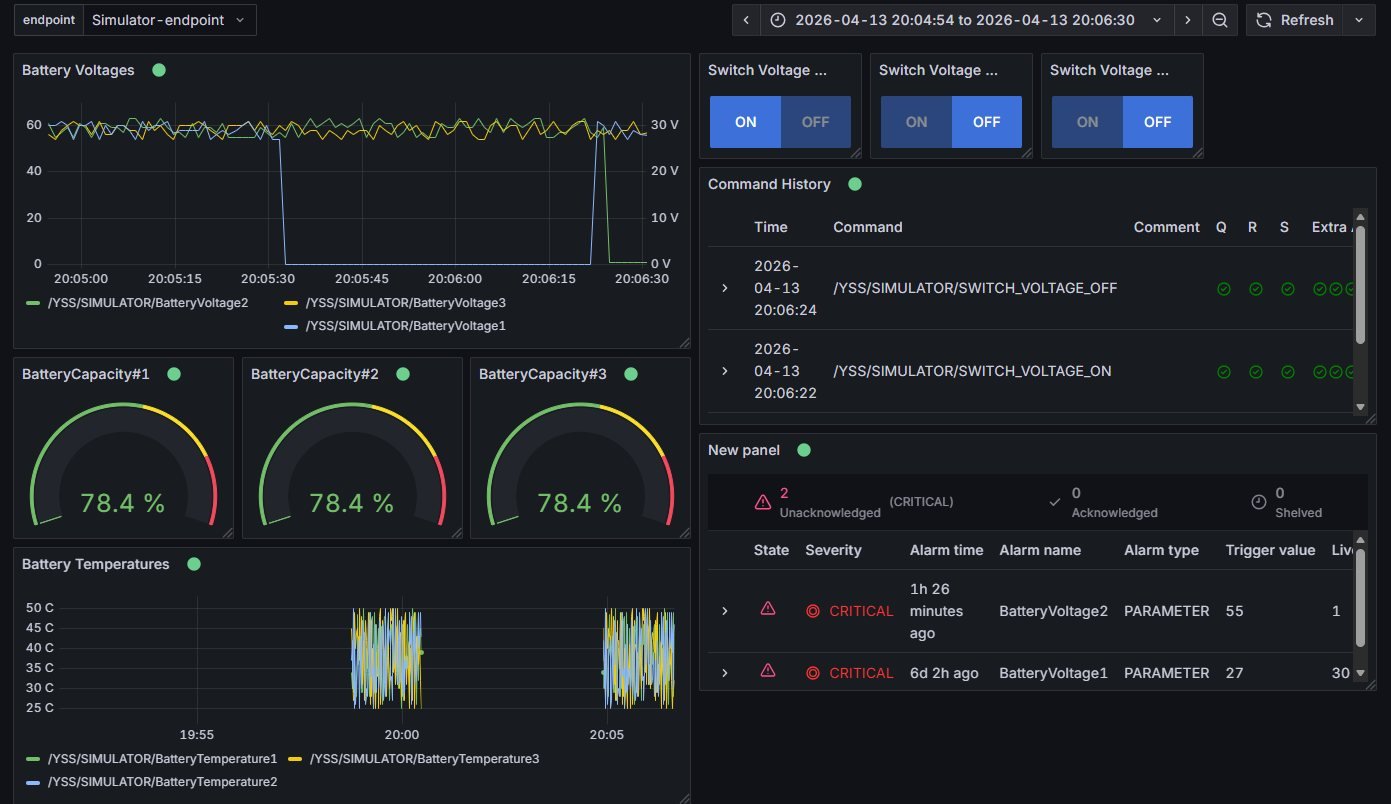The image size is (1391, 804).
Task: Shift the time range forward with right arrow
Action: (x=1187, y=20)
